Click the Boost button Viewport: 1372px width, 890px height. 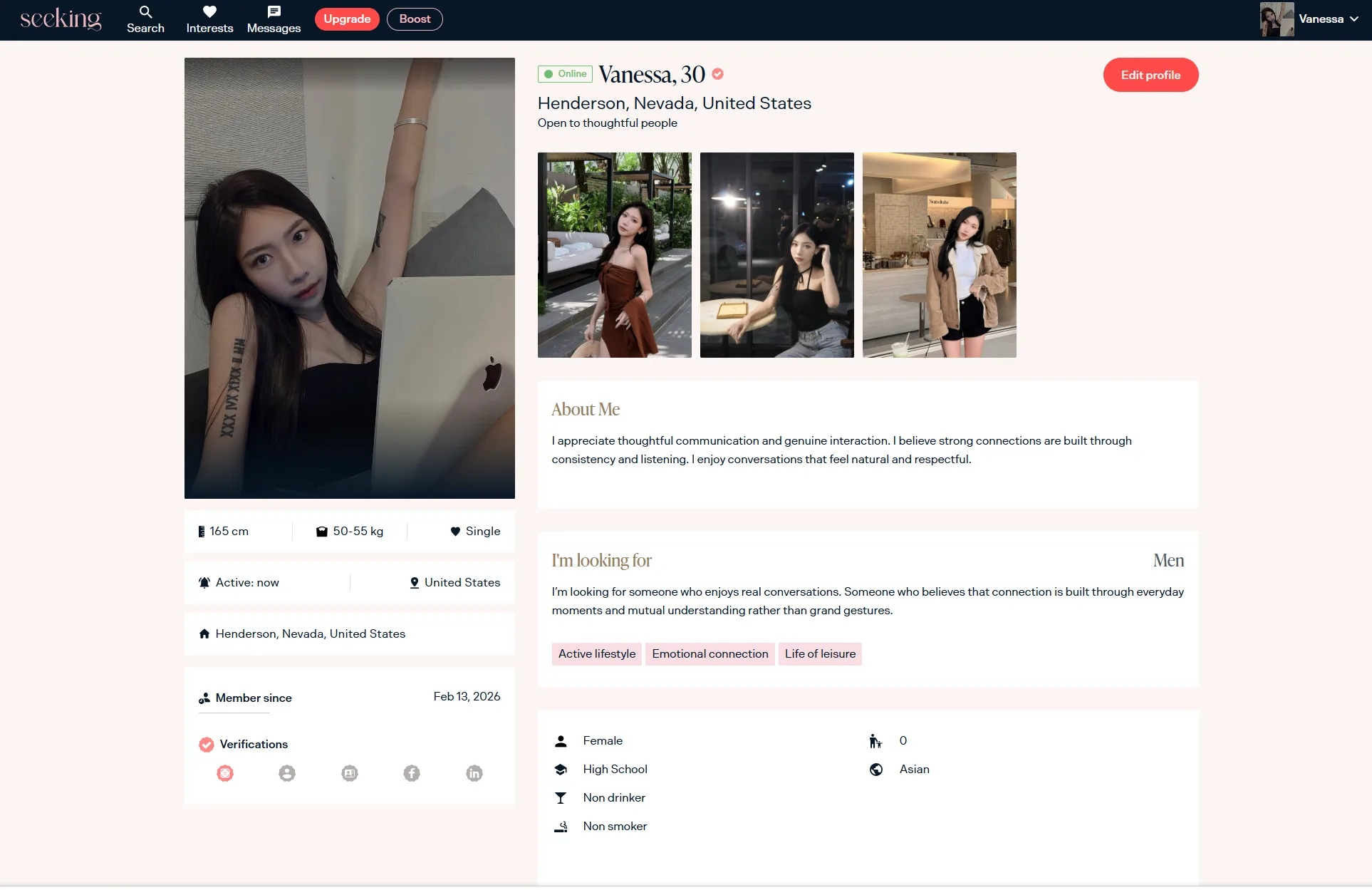coord(415,19)
